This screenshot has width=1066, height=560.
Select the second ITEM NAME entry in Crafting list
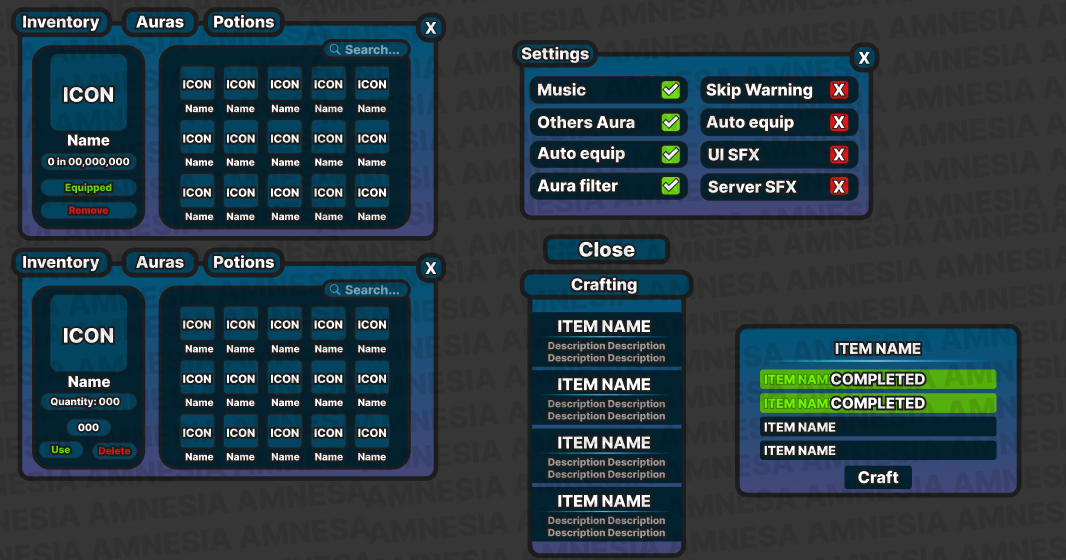pyautogui.click(x=606, y=398)
